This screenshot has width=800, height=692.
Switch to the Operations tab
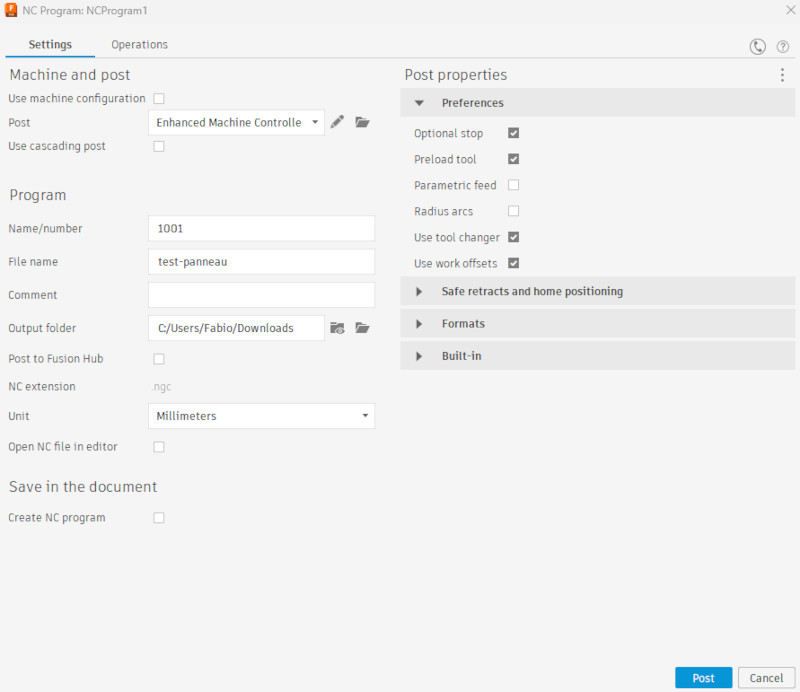139,45
